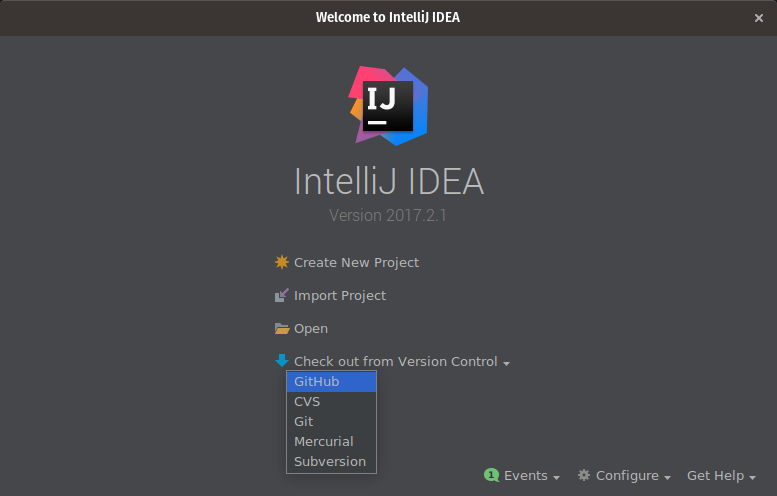Click the Get Help label
The height and width of the screenshot is (496, 777).
tap(715, 476)
